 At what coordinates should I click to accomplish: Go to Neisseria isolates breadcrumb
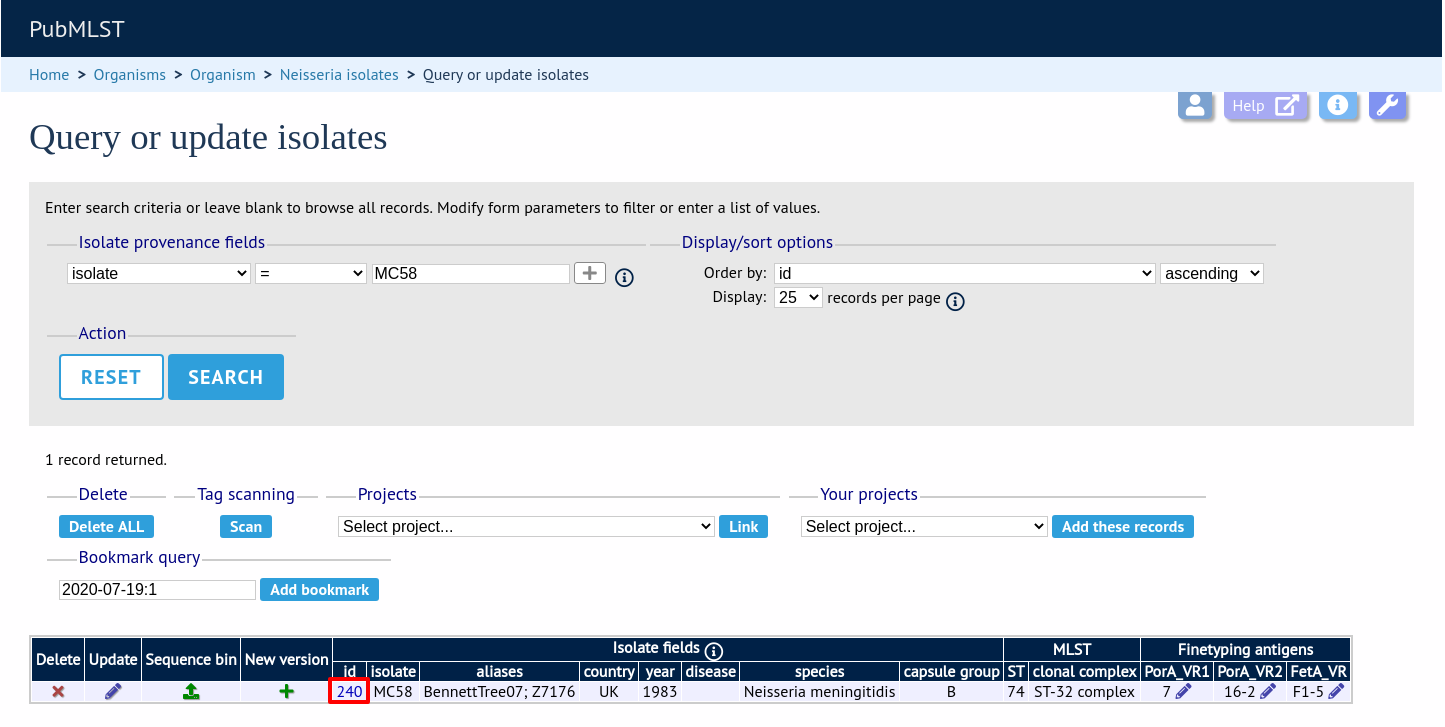coord(339,75)
